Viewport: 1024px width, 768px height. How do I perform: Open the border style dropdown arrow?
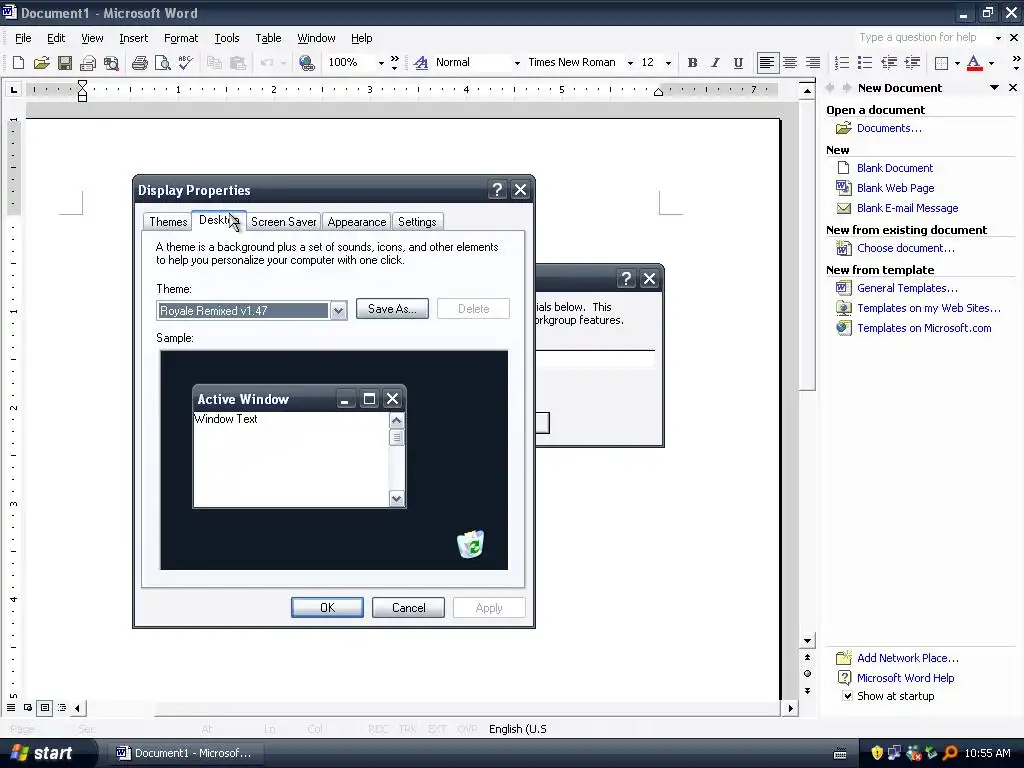(x=957, y=63)
